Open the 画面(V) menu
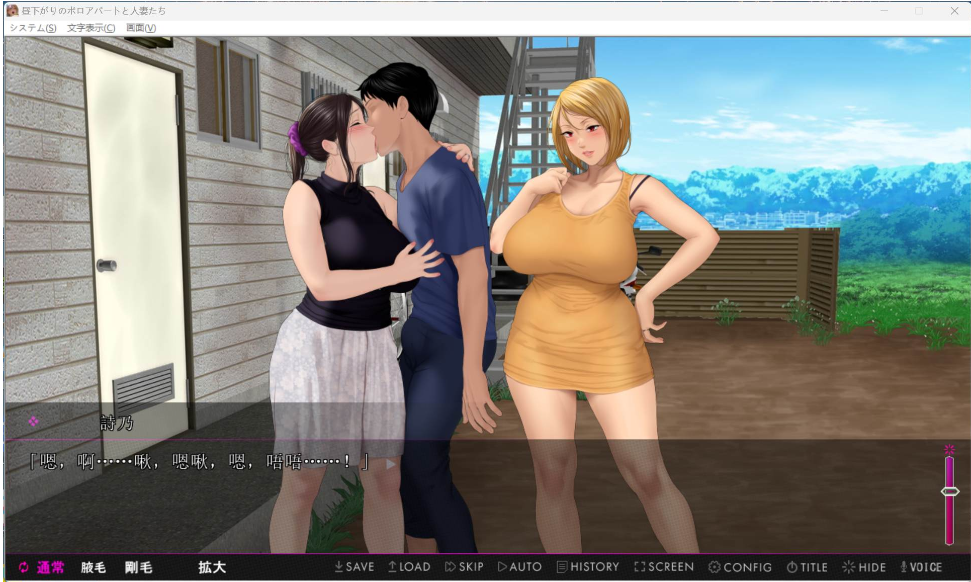 [x=141, y=28]
